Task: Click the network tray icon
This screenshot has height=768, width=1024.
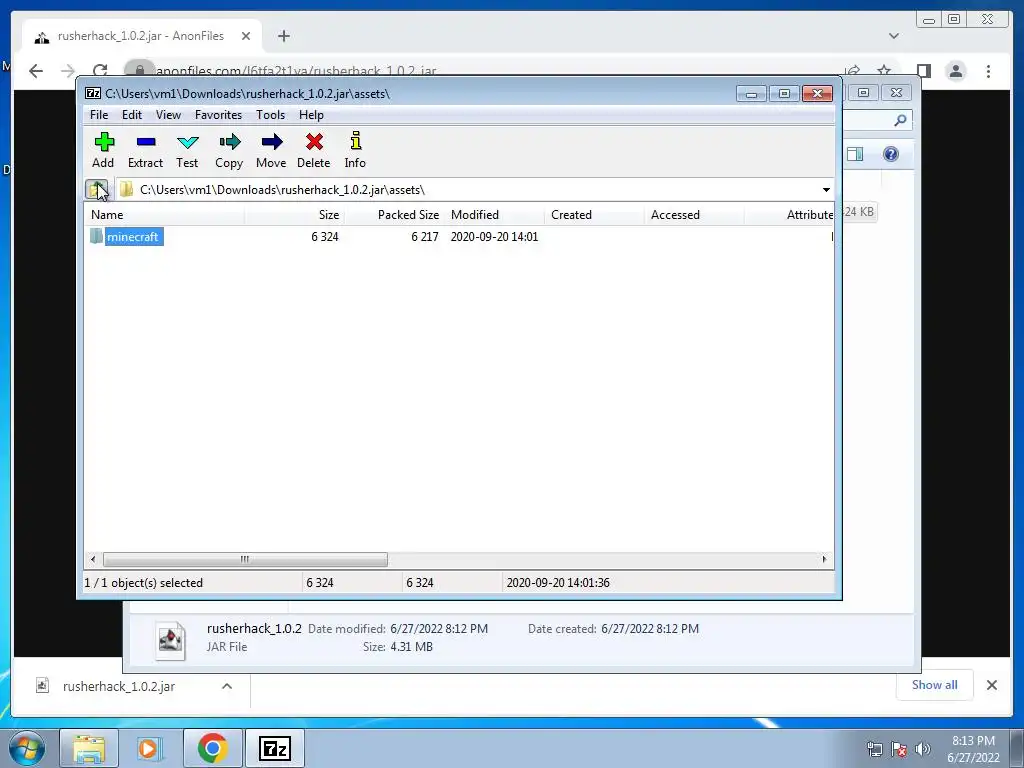Action: [874, 749]
